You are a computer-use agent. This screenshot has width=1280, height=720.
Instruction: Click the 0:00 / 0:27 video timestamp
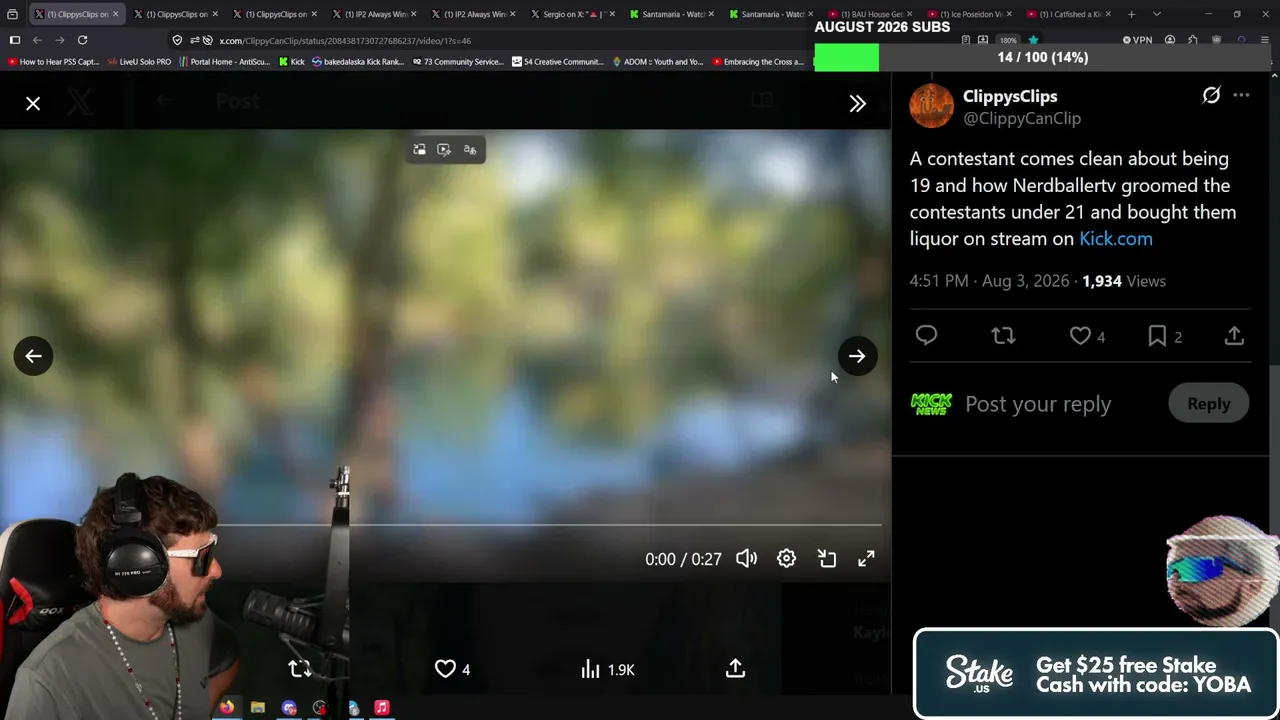coord(683,559)
